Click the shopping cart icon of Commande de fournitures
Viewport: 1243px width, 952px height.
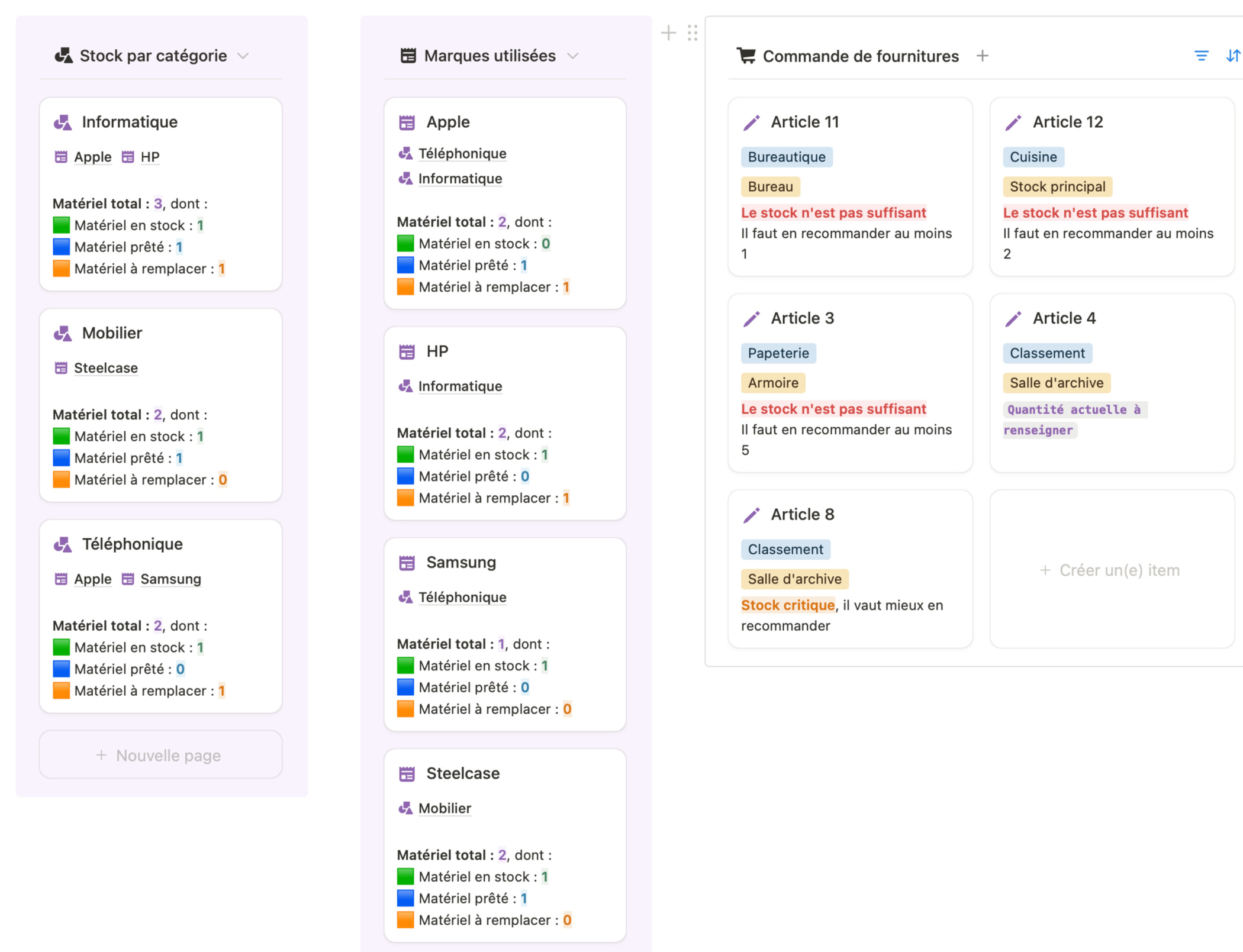pyautogui.click(x=746, y=56)
